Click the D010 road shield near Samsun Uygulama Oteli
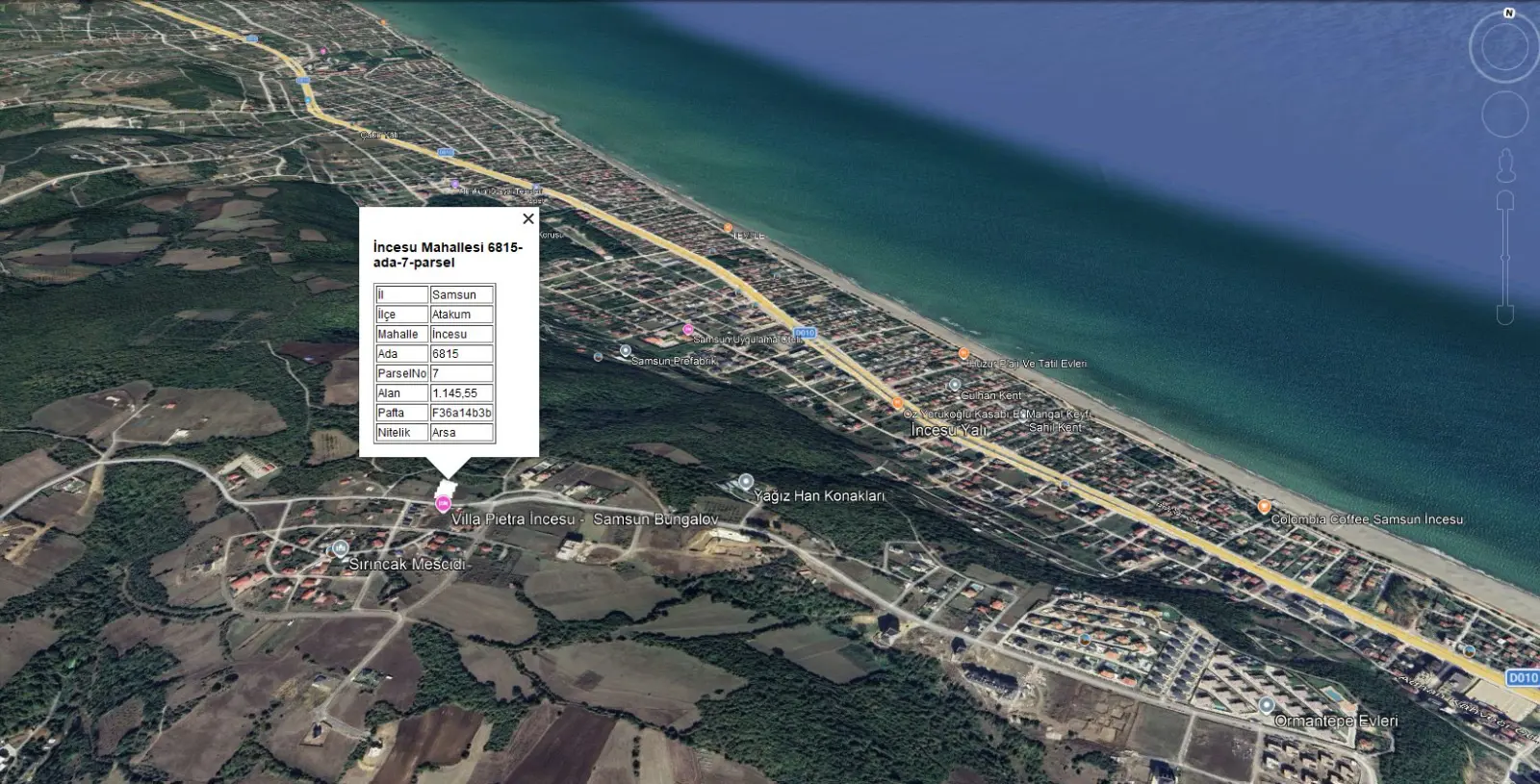The image size is (1540, 784). click(x=804, y=333)
